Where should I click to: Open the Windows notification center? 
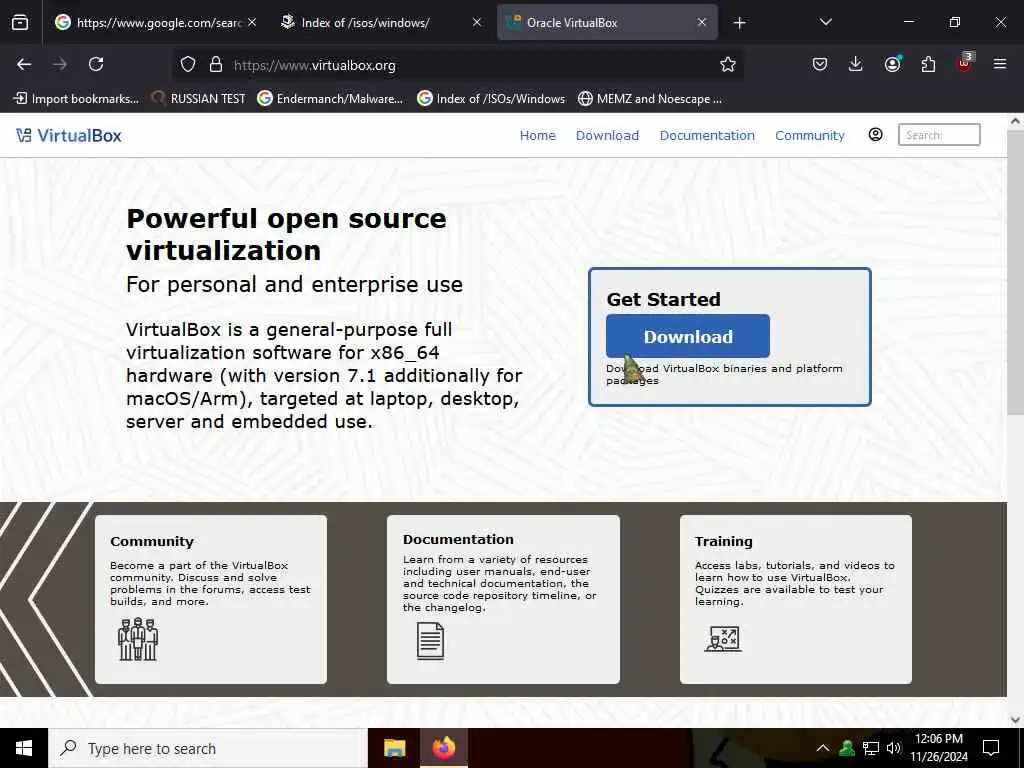pyautogui.click(x=991, y=748)
